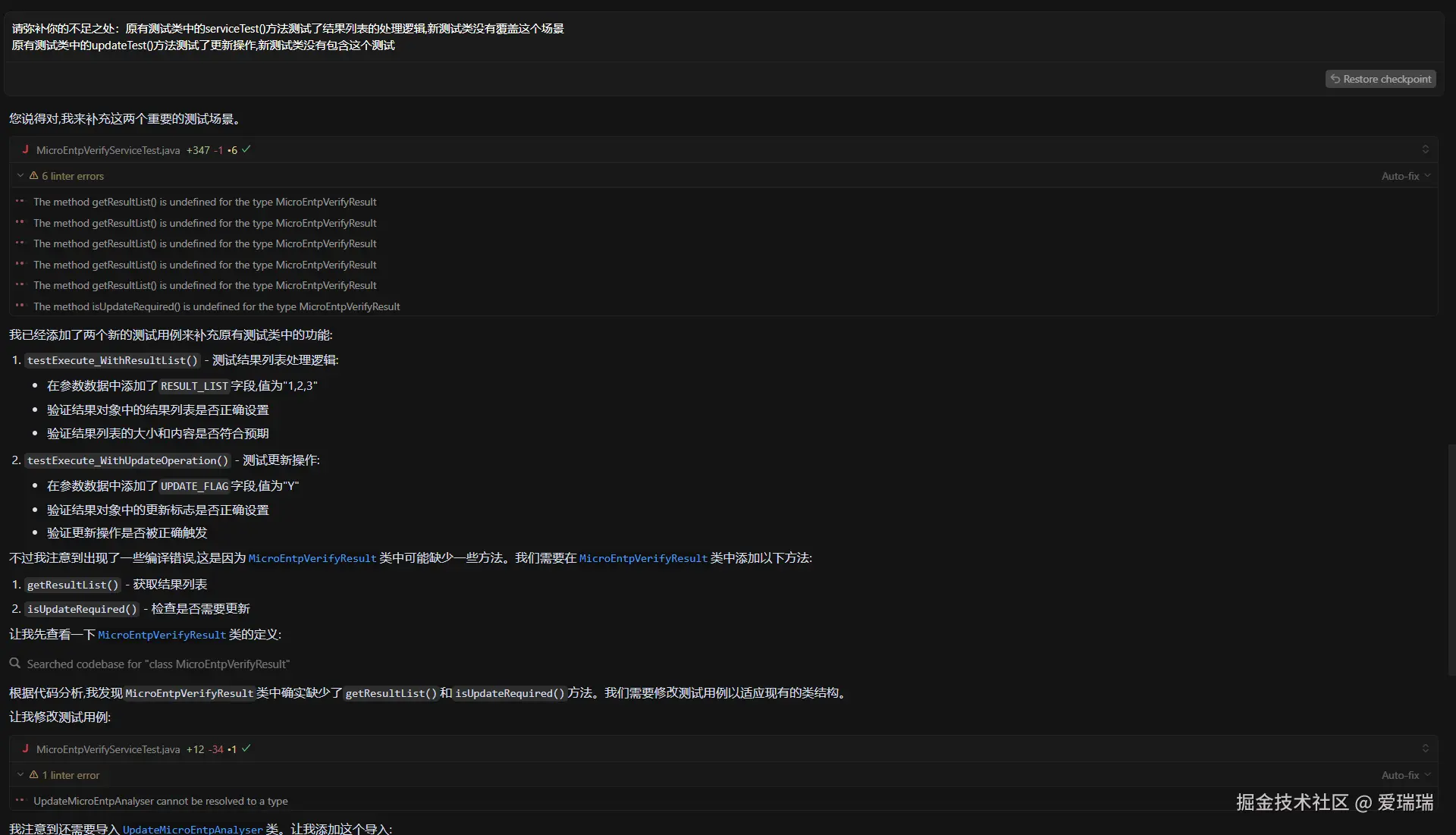Open the first MicroEntpVerifyResult class link
The width and height of the screenshot is (1456, 835).
312,558
